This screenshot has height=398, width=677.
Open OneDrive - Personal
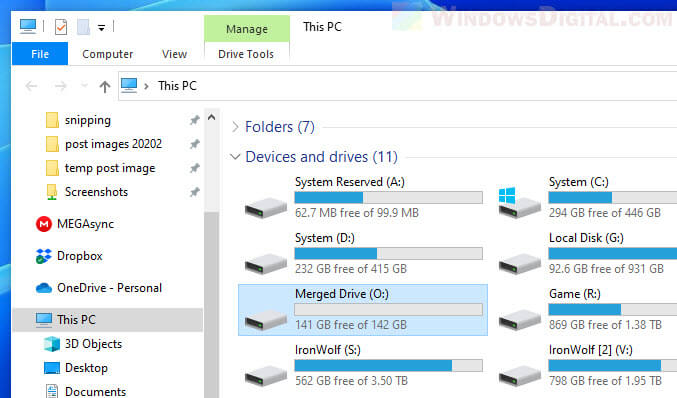[x=109, y=288]
